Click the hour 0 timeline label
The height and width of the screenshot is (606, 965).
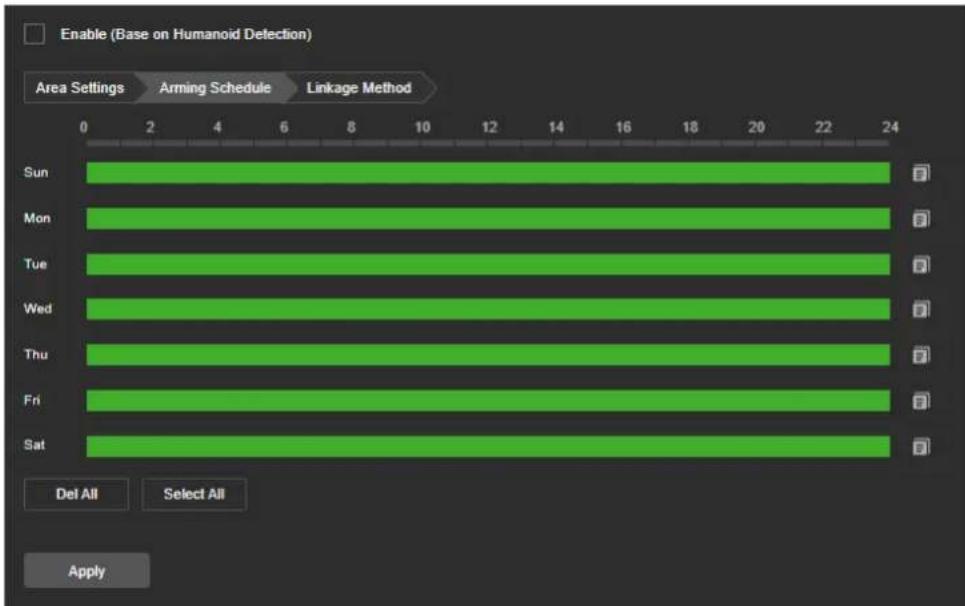pyautogui.click(x=84, y=127)
